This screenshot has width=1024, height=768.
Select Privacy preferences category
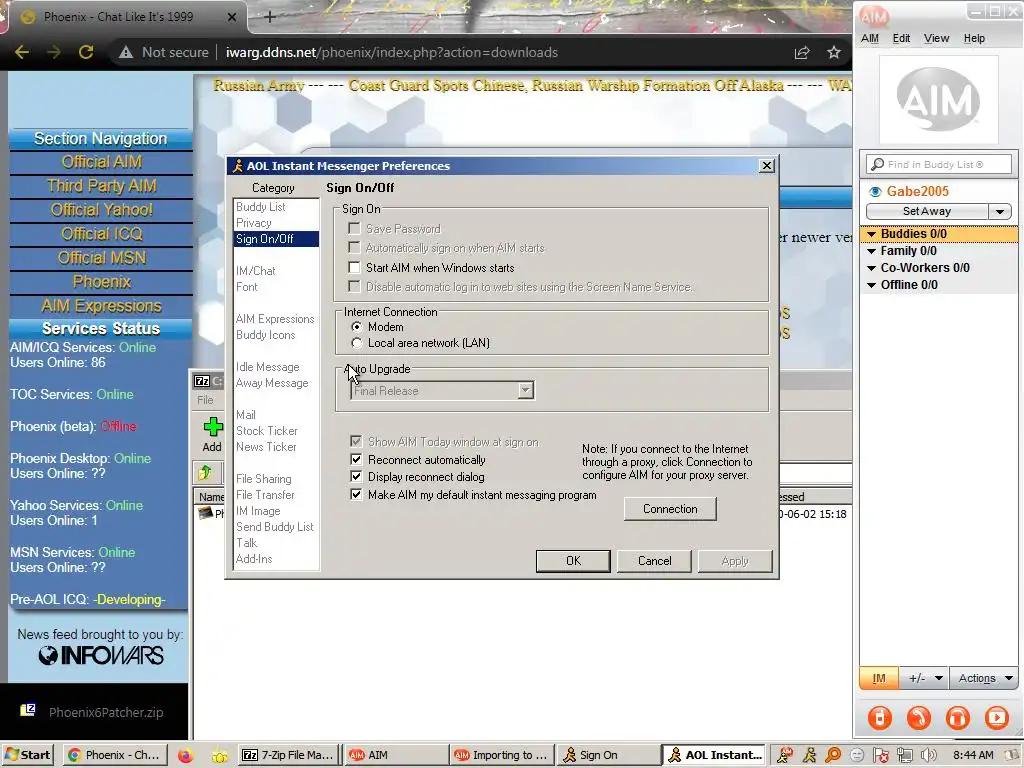[253, 223]
